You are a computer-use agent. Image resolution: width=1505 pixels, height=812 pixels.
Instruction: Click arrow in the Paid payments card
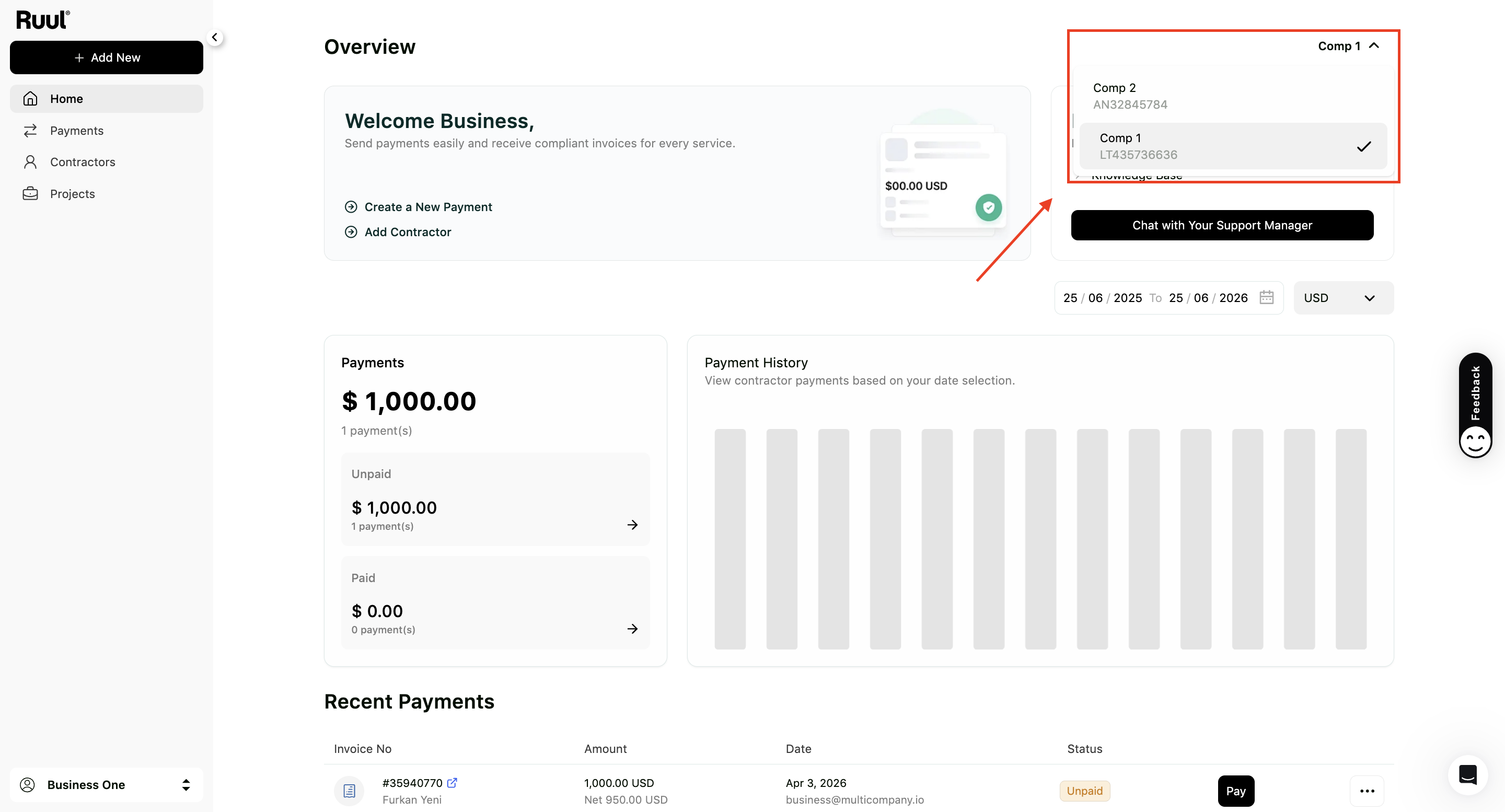click(x=632, y=628)
